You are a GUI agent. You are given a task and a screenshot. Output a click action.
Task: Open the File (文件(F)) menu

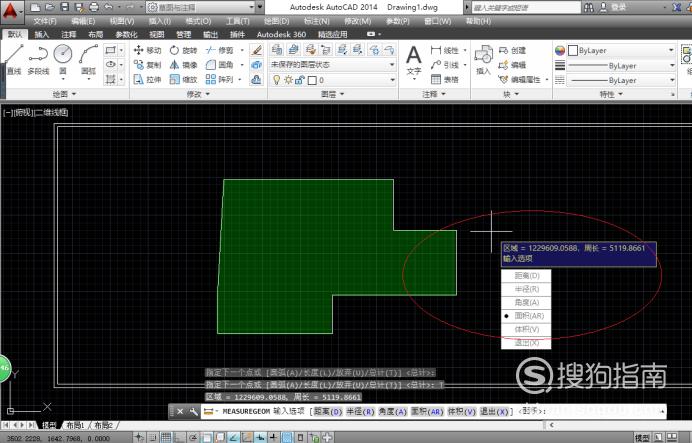45,21
